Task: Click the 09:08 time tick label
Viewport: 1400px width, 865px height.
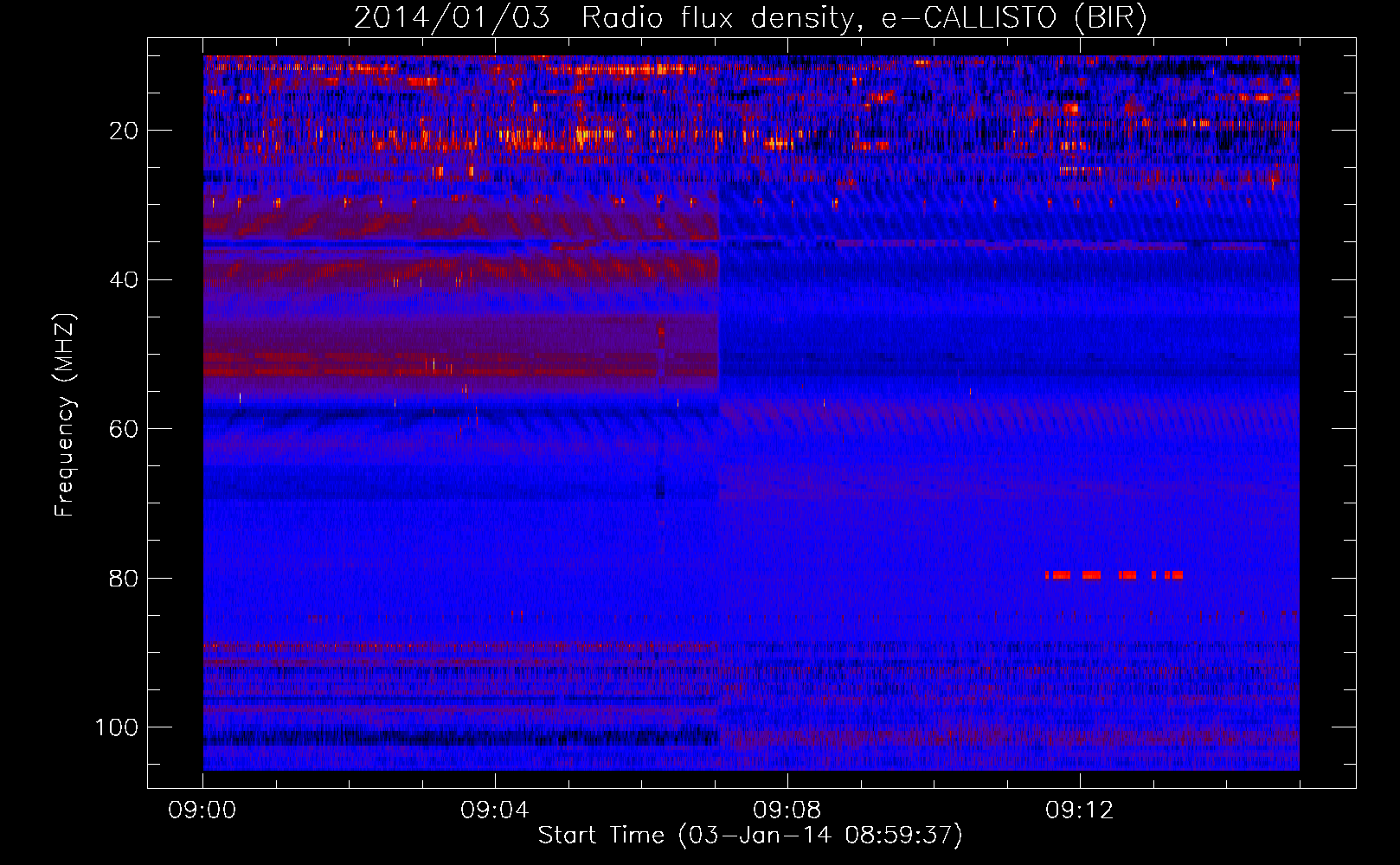Action: point(787,811)
